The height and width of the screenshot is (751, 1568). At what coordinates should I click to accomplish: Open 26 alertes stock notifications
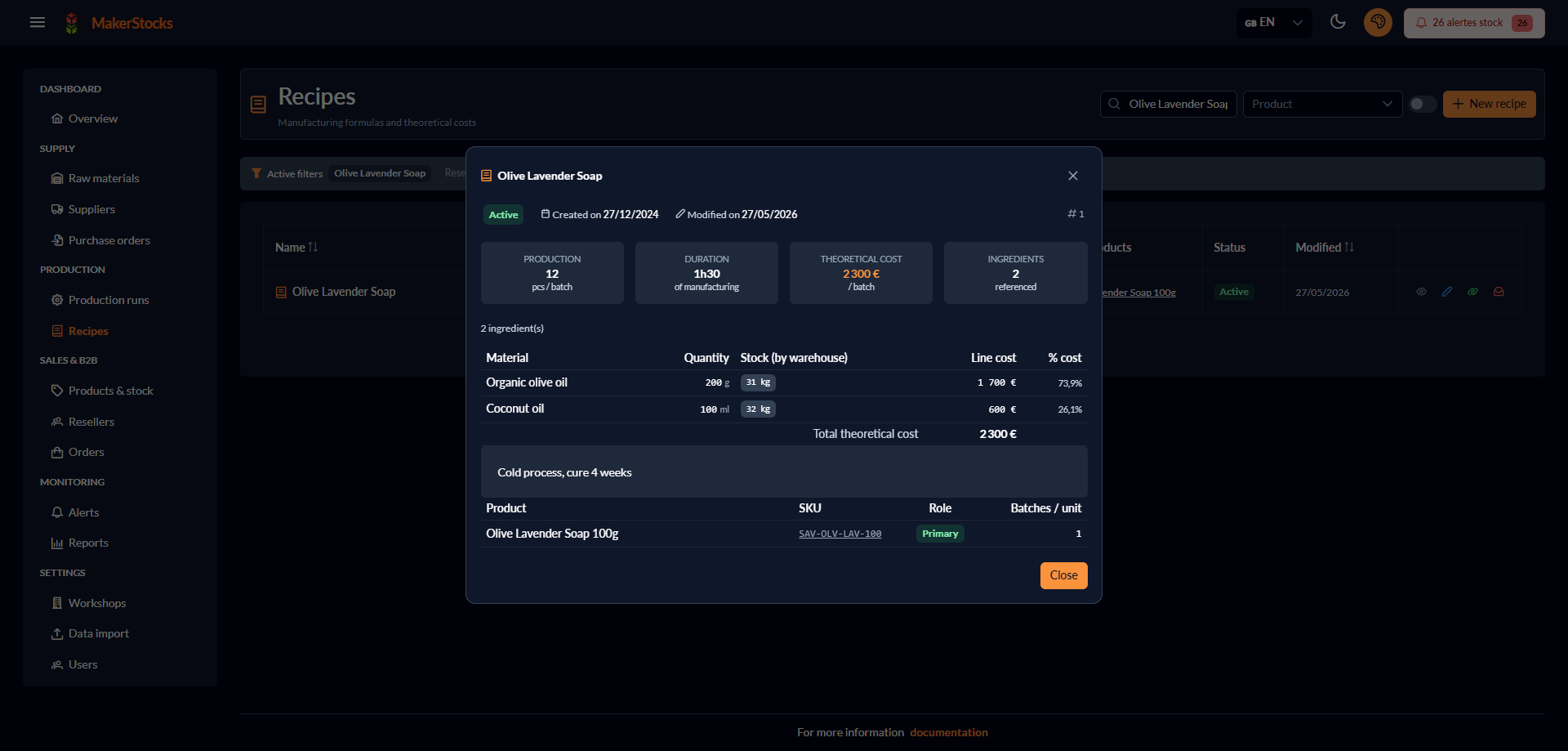tap(1474, 23)
